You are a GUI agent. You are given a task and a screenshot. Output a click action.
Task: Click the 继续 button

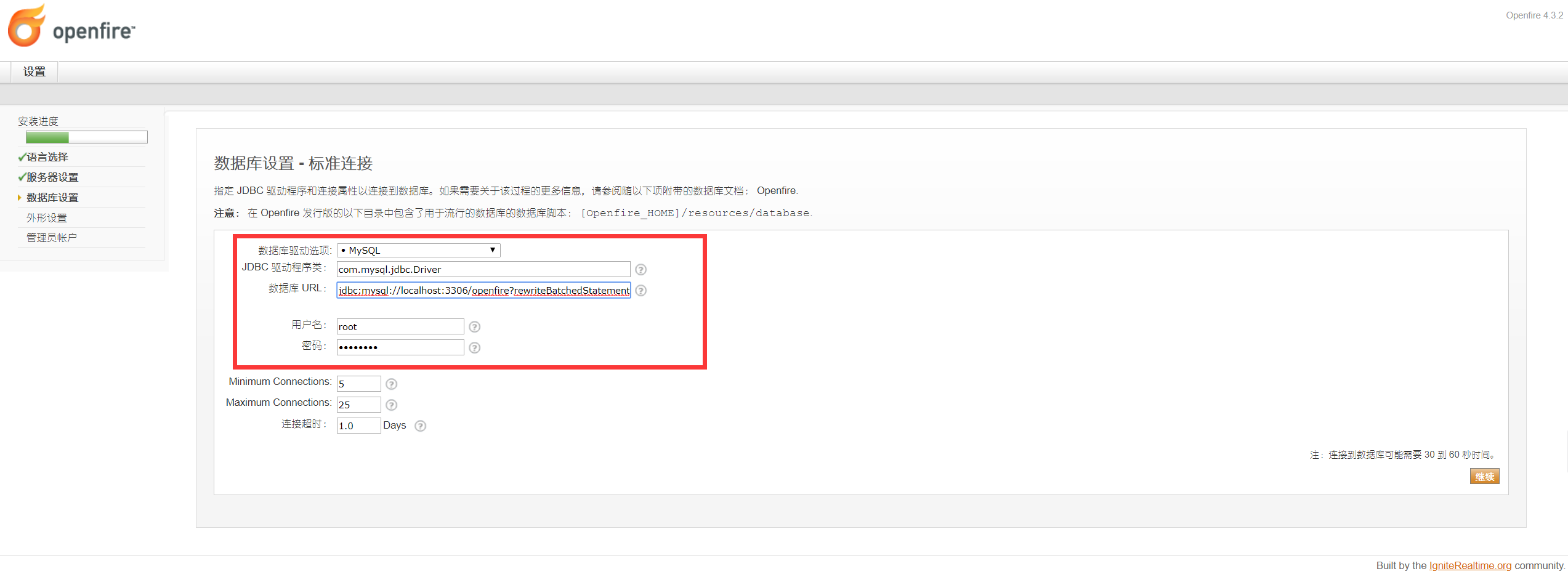pyautogui.click(x=1484, y=476)
